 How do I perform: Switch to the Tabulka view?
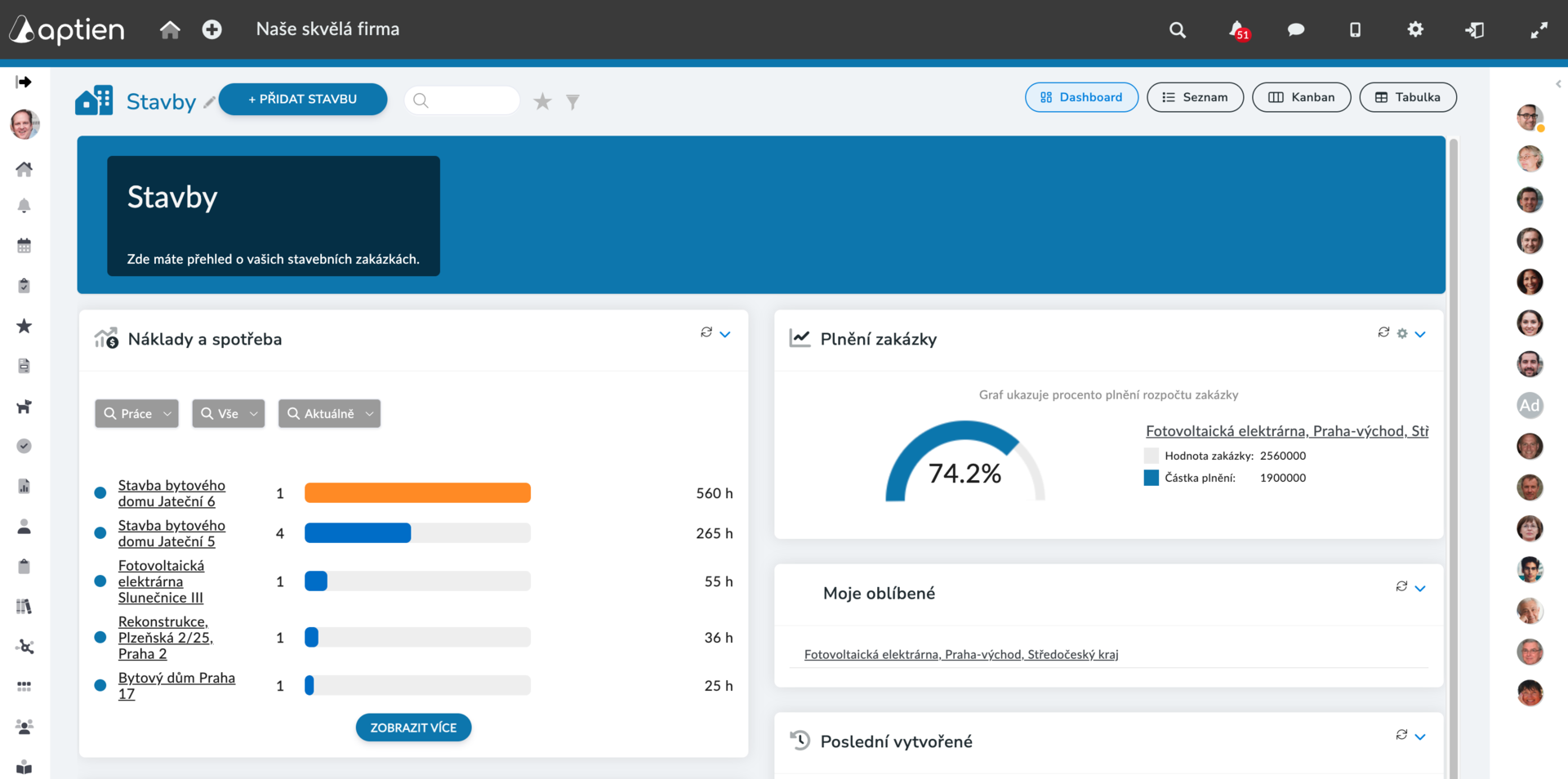tap(1408, 97)
